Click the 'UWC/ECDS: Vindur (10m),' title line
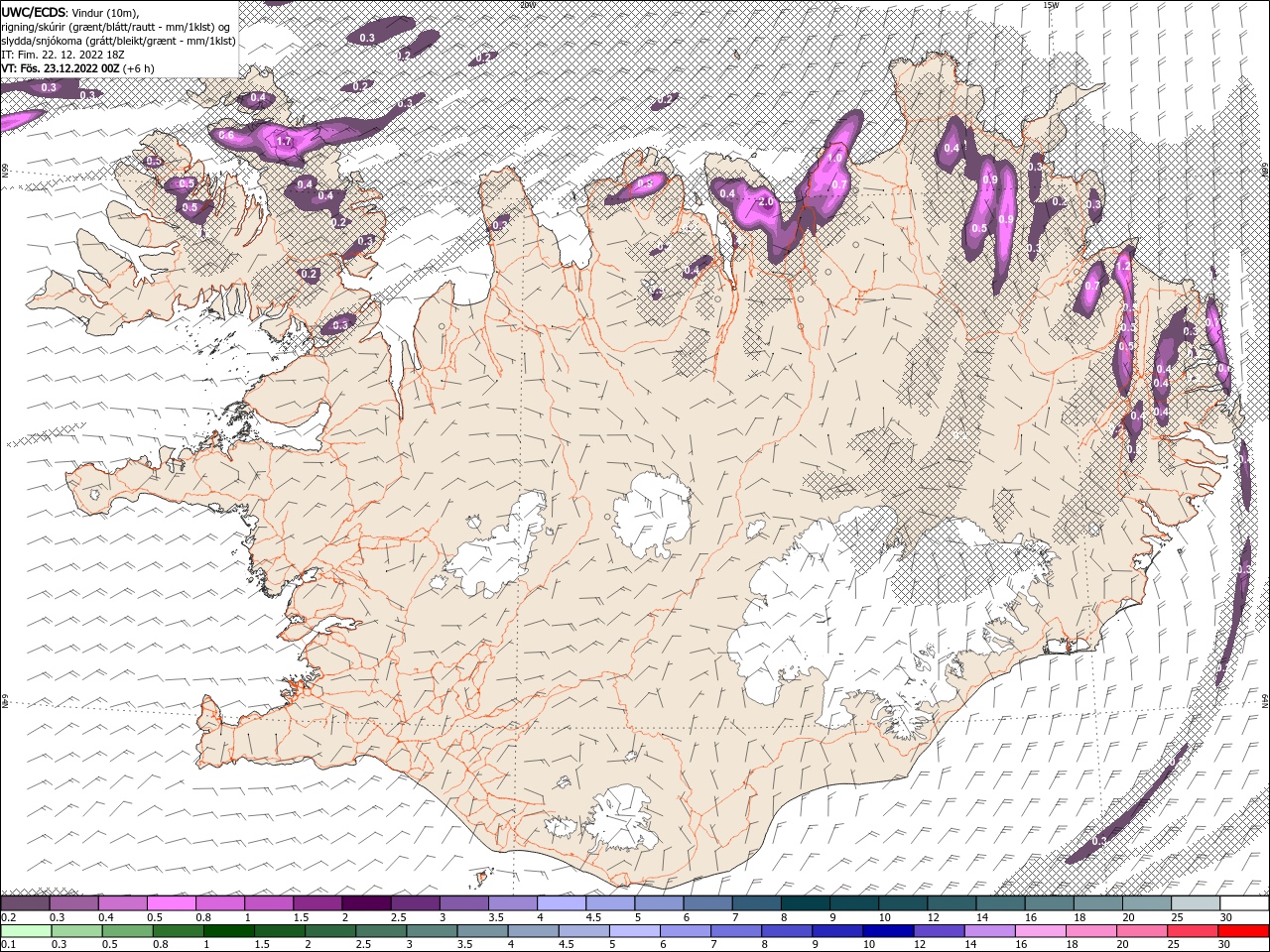The height and width of the screenshot is (952, 1270). 70,12
